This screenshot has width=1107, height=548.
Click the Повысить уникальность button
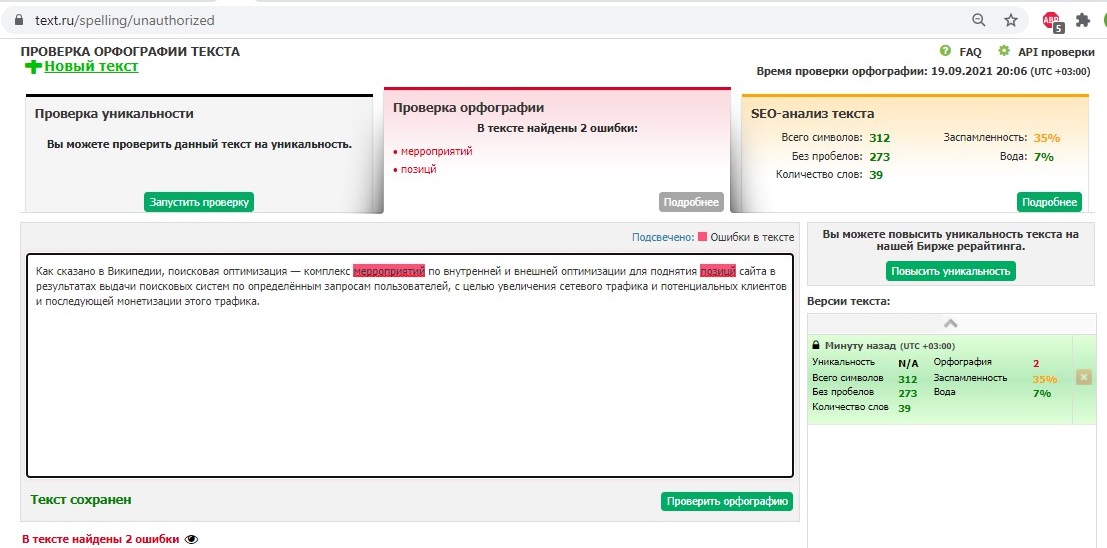(950, 271)
